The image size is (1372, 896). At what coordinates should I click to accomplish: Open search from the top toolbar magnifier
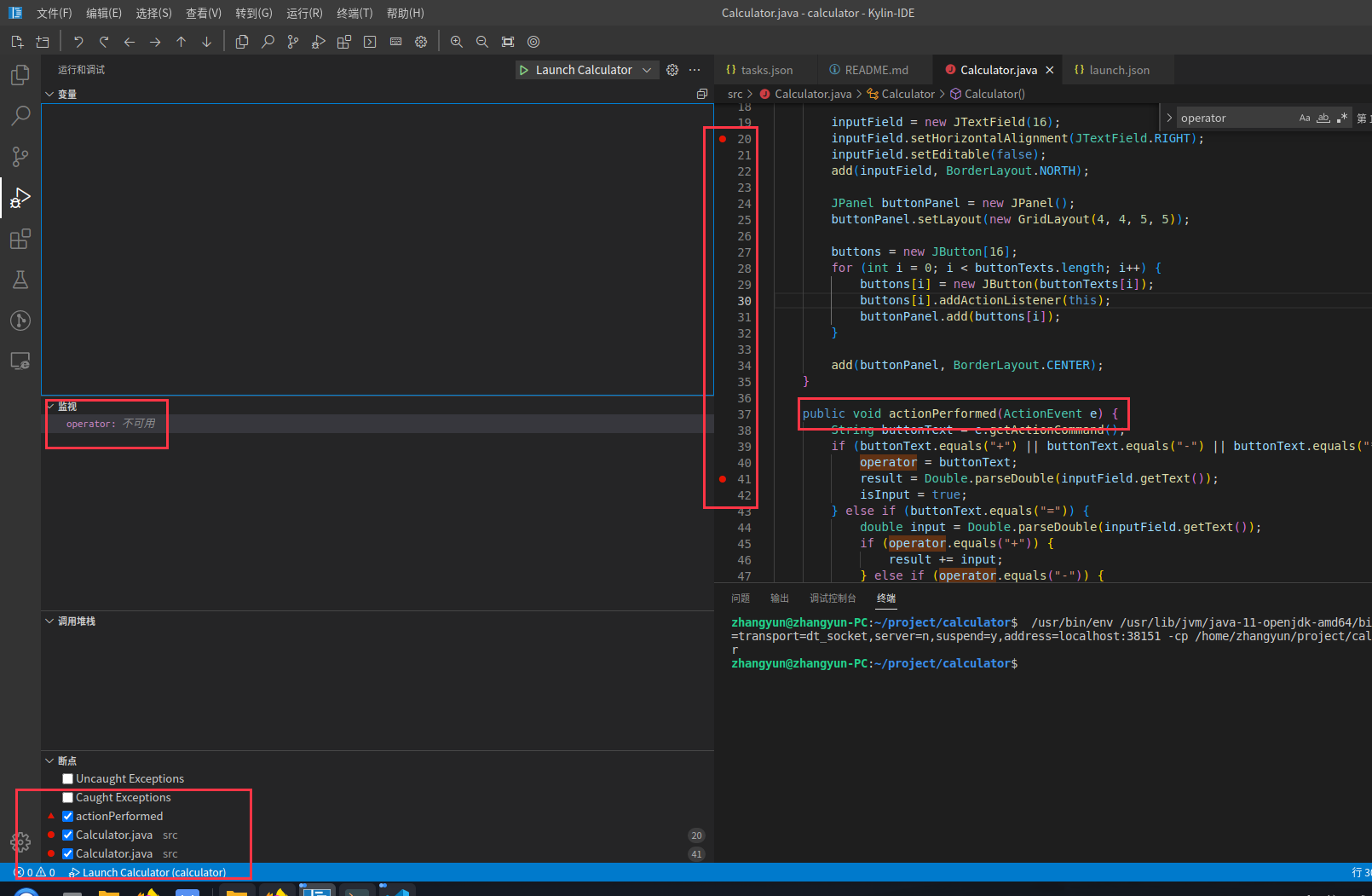[268, 42]
